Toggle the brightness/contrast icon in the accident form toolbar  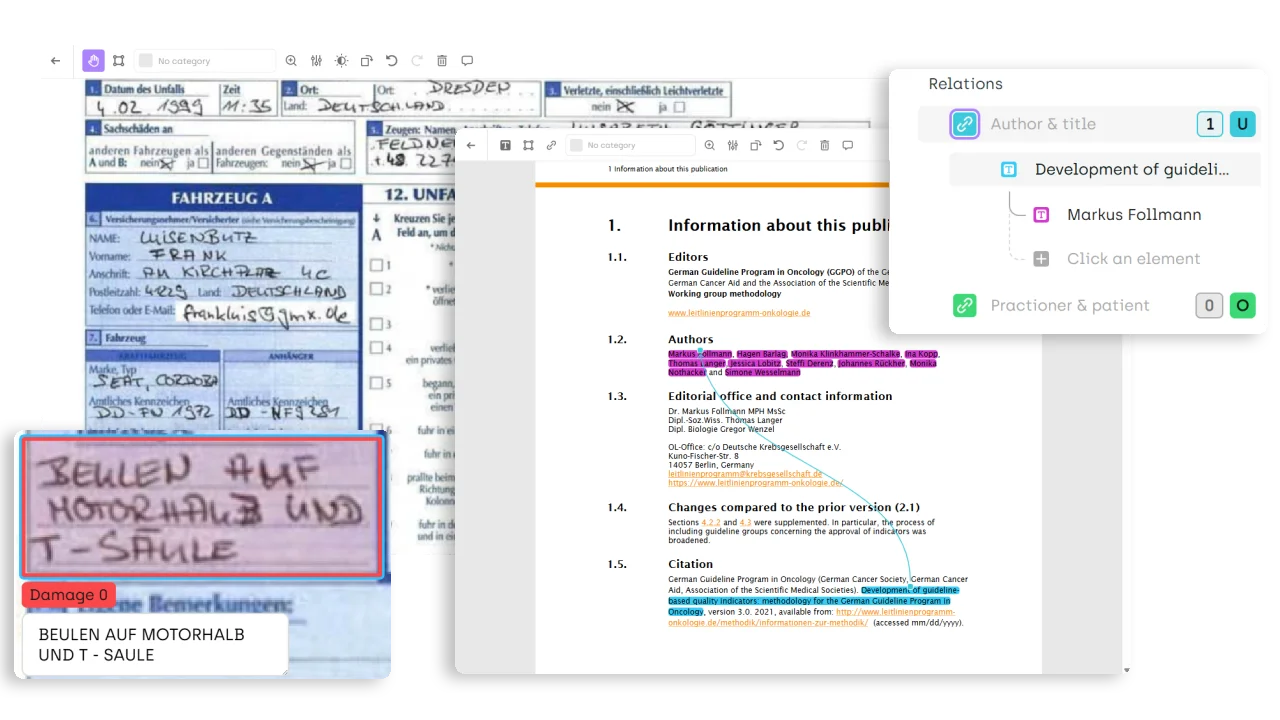tap(341, 61)
